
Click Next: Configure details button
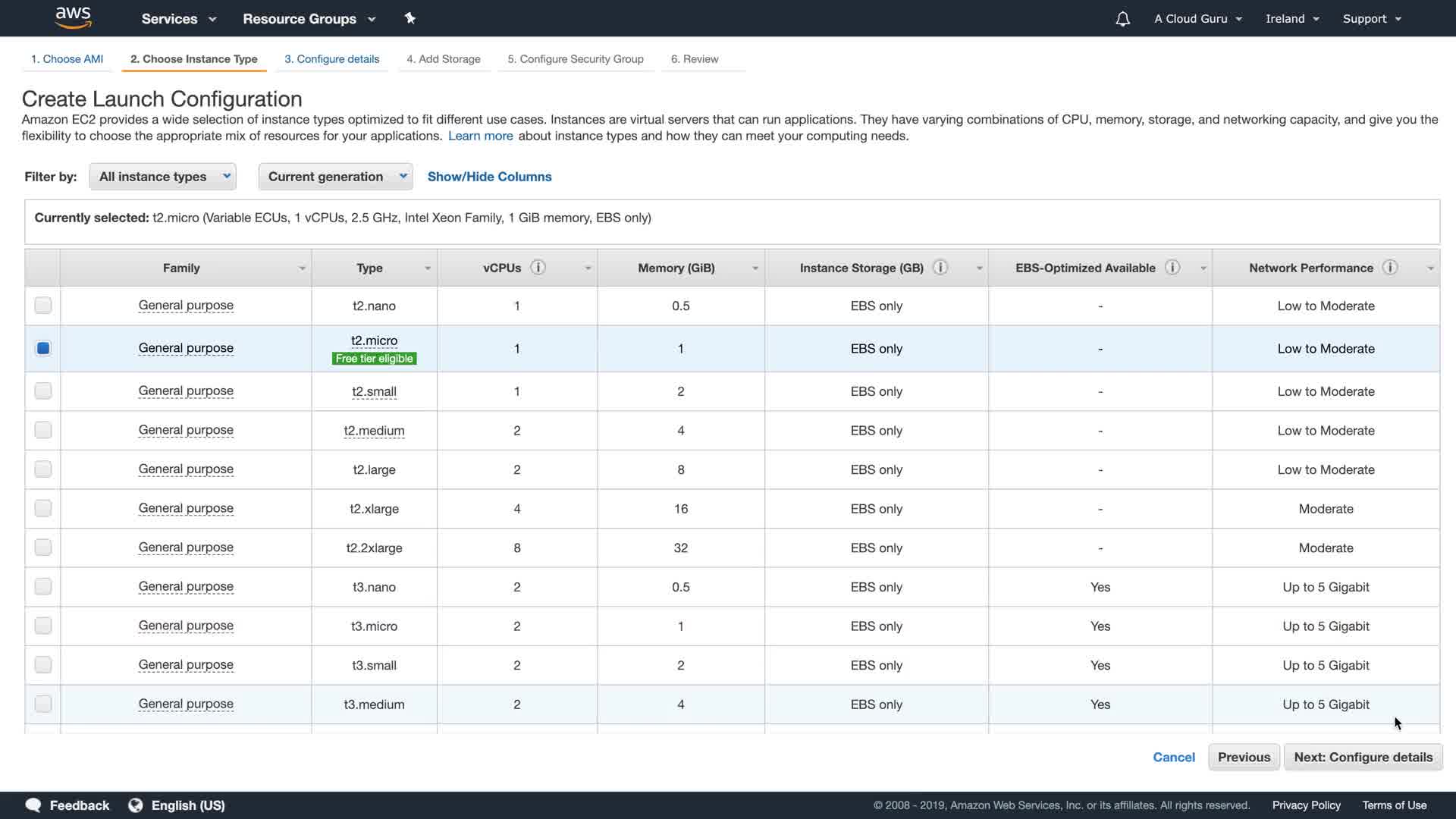coord(1363,757)
